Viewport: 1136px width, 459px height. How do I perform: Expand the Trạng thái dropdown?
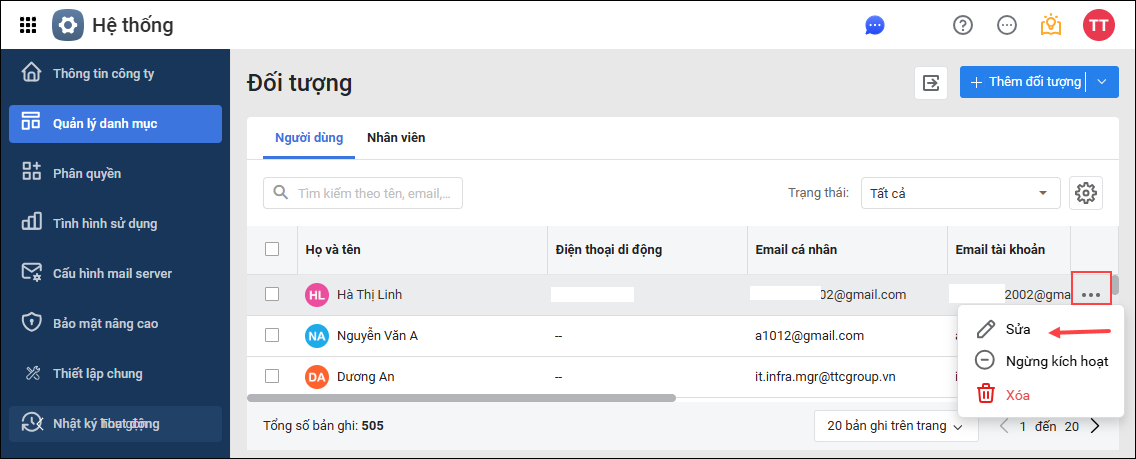pyautogui.click(x=960, y=193)
